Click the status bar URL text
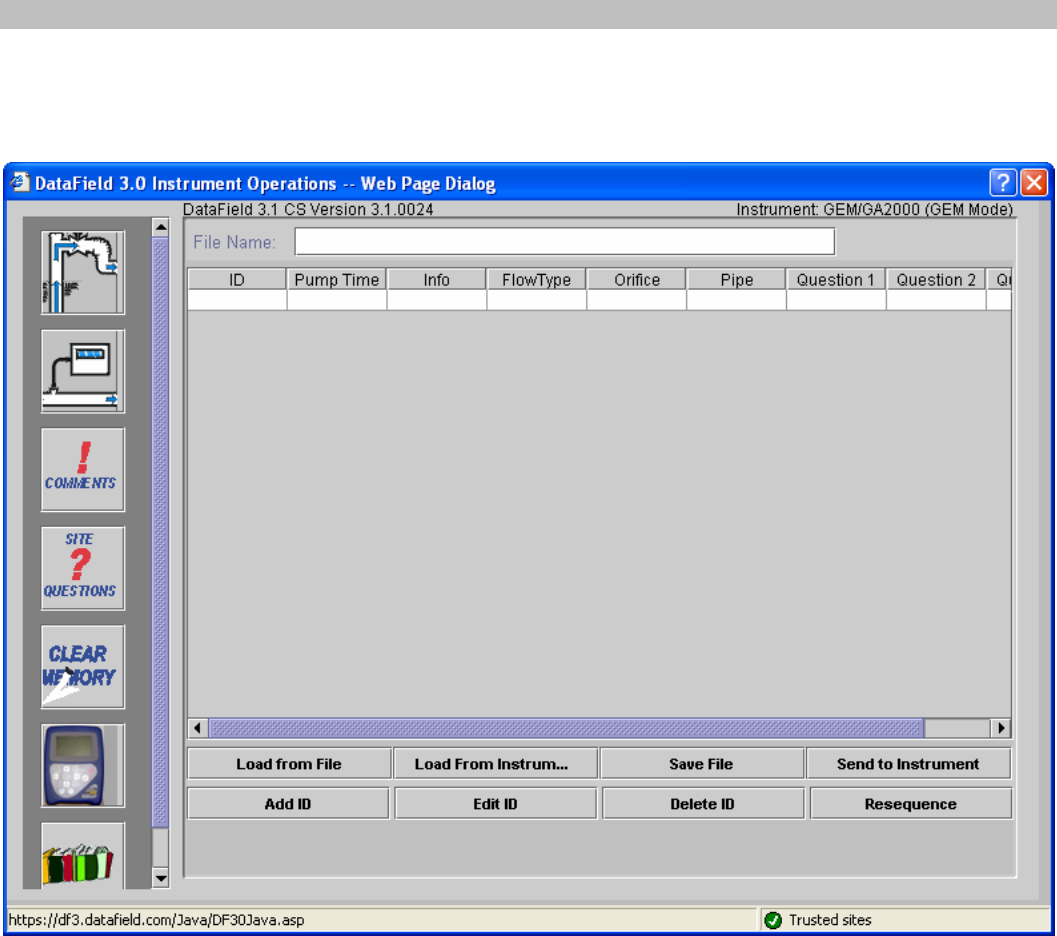1057x936 pixels. (156, 920)
